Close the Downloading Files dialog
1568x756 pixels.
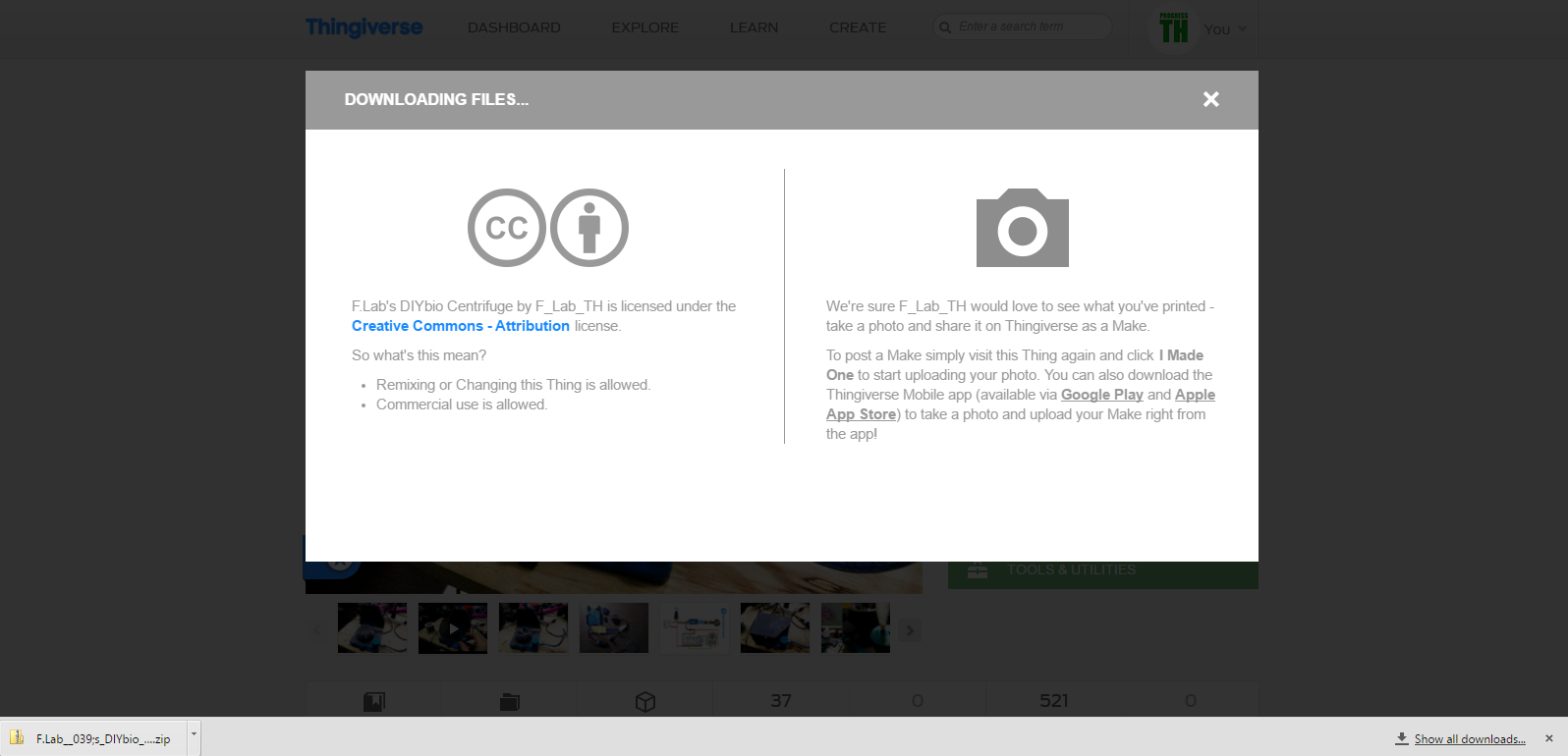(1210, 99)
